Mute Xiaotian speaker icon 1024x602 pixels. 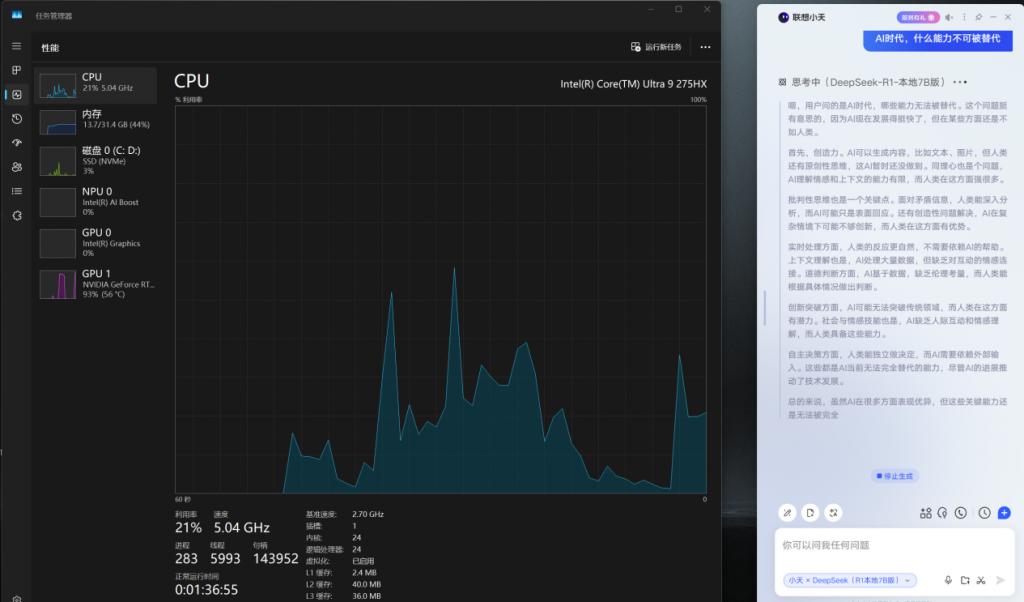pos(949,18)
